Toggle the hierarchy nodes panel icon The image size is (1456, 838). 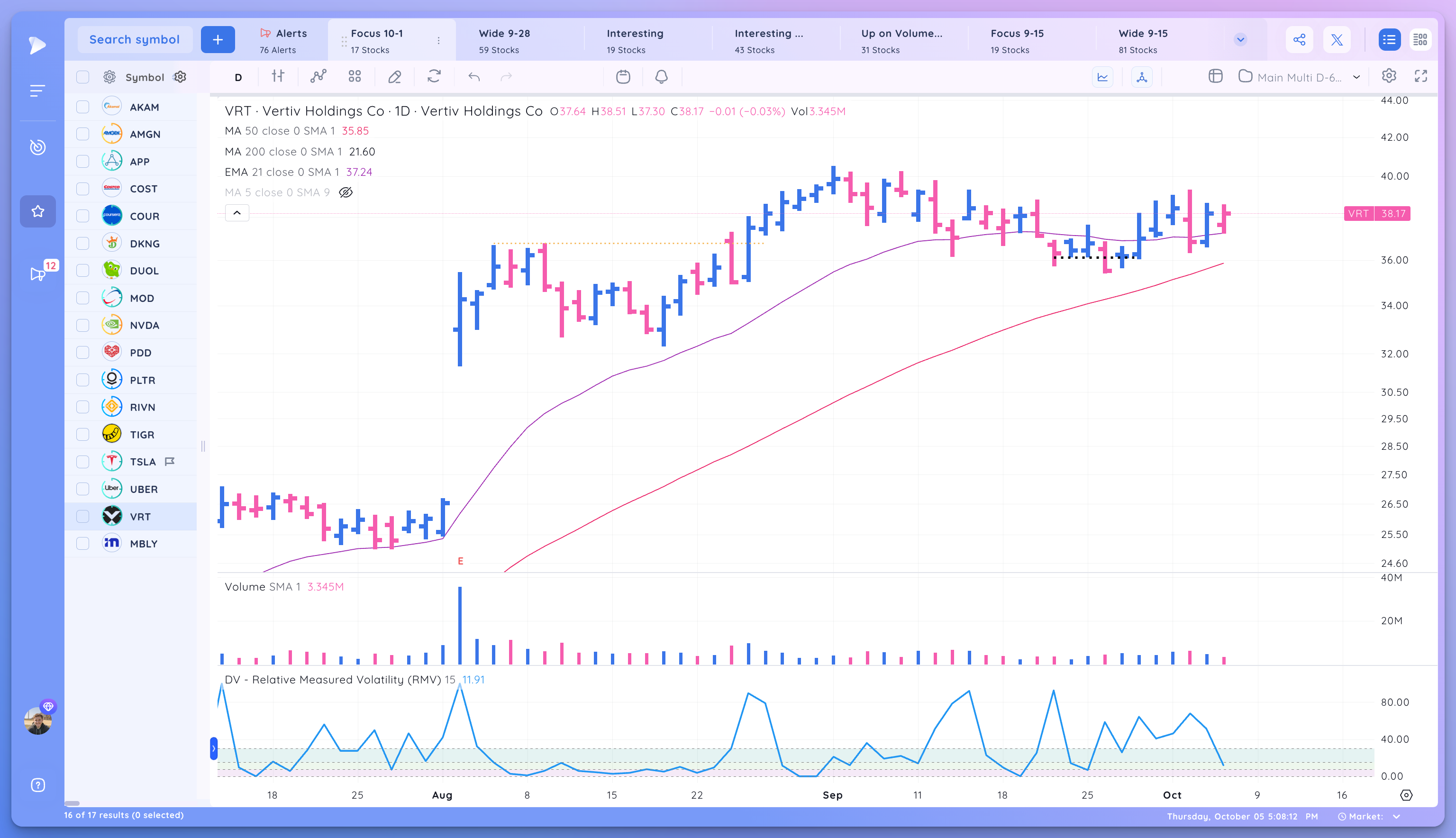point(1142,77)
